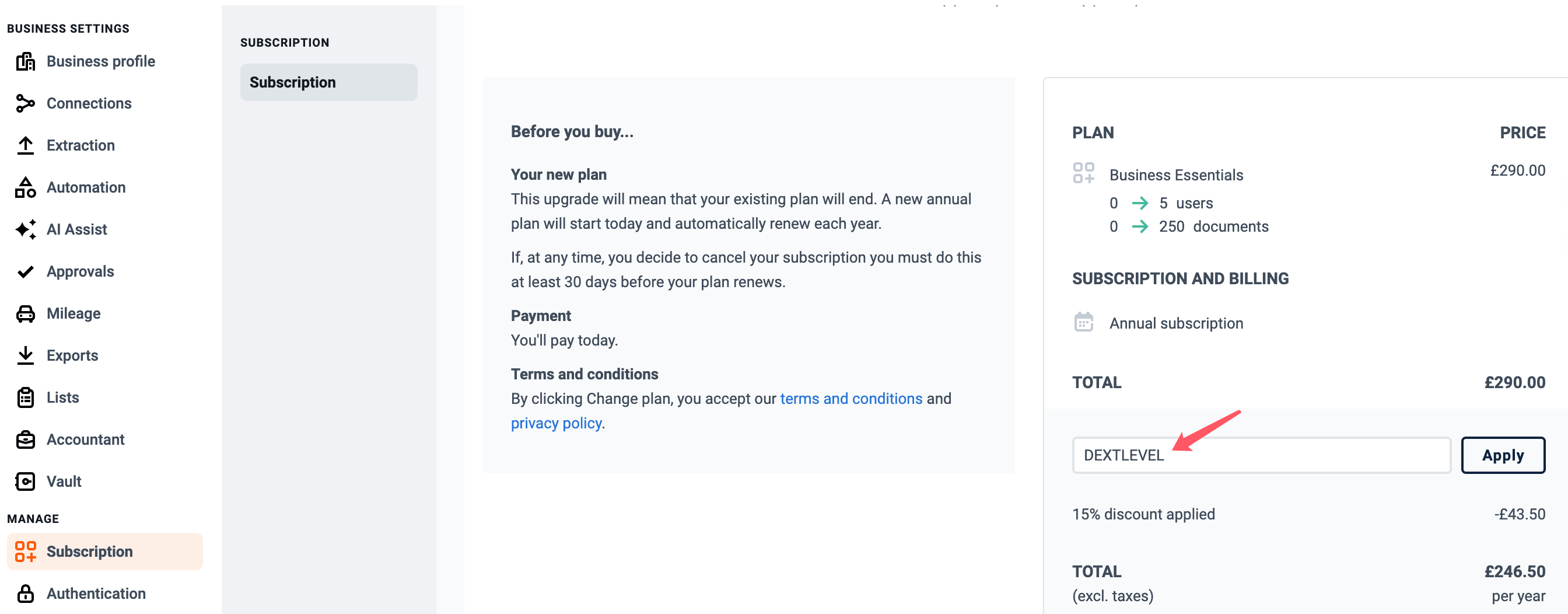This screenshot has height=614, width=1568.
Task: Open the terms and conditions link
Action: pos(851,399)
